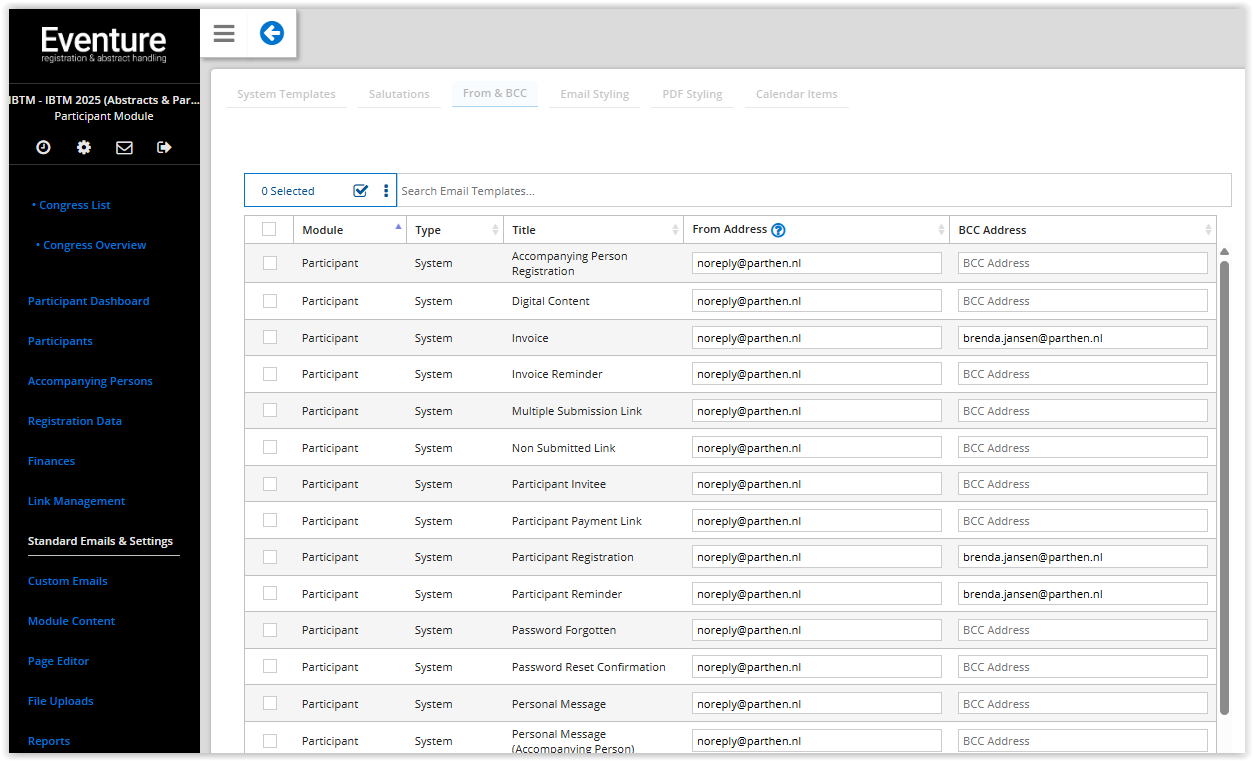This screenshot has height=761, width=1253.
Task: Sort by the From Address column arrows
Action: [941, 230]
